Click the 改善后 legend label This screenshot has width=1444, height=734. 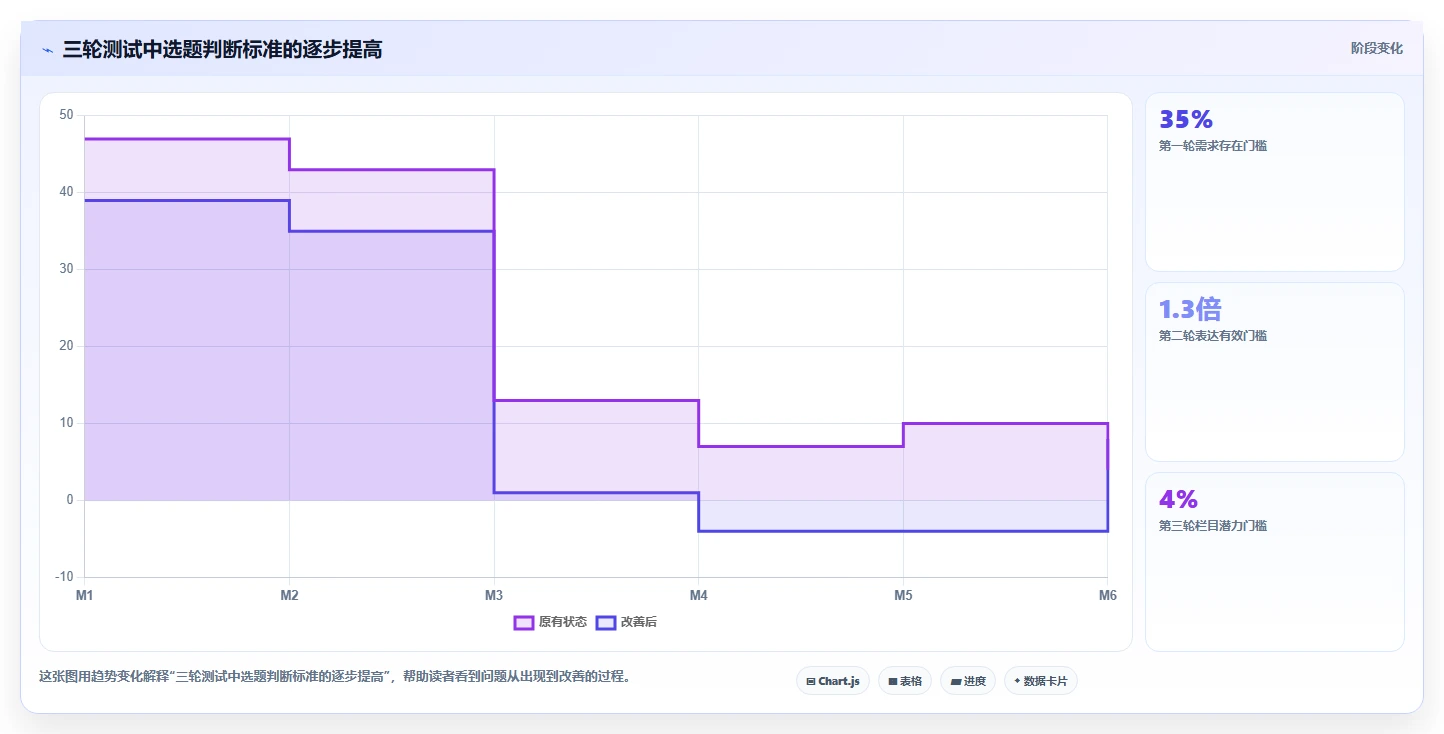639,622
